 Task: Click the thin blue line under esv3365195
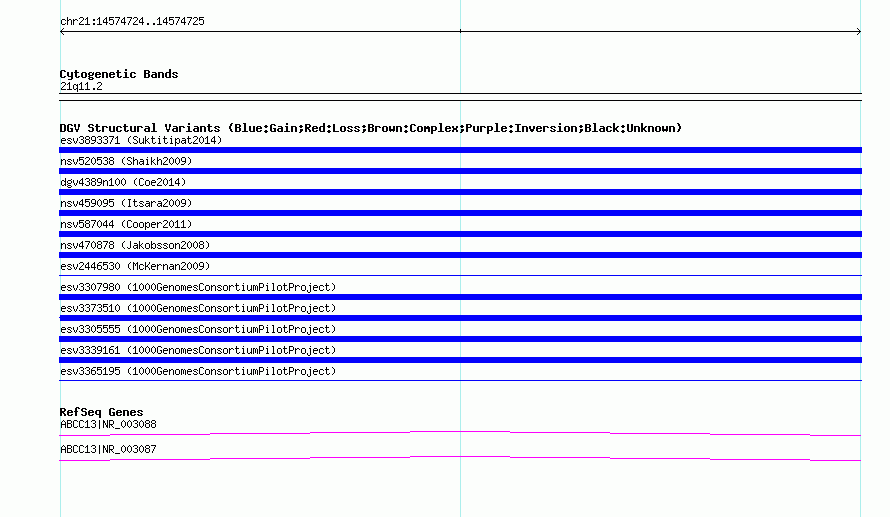tap(460, 381)
